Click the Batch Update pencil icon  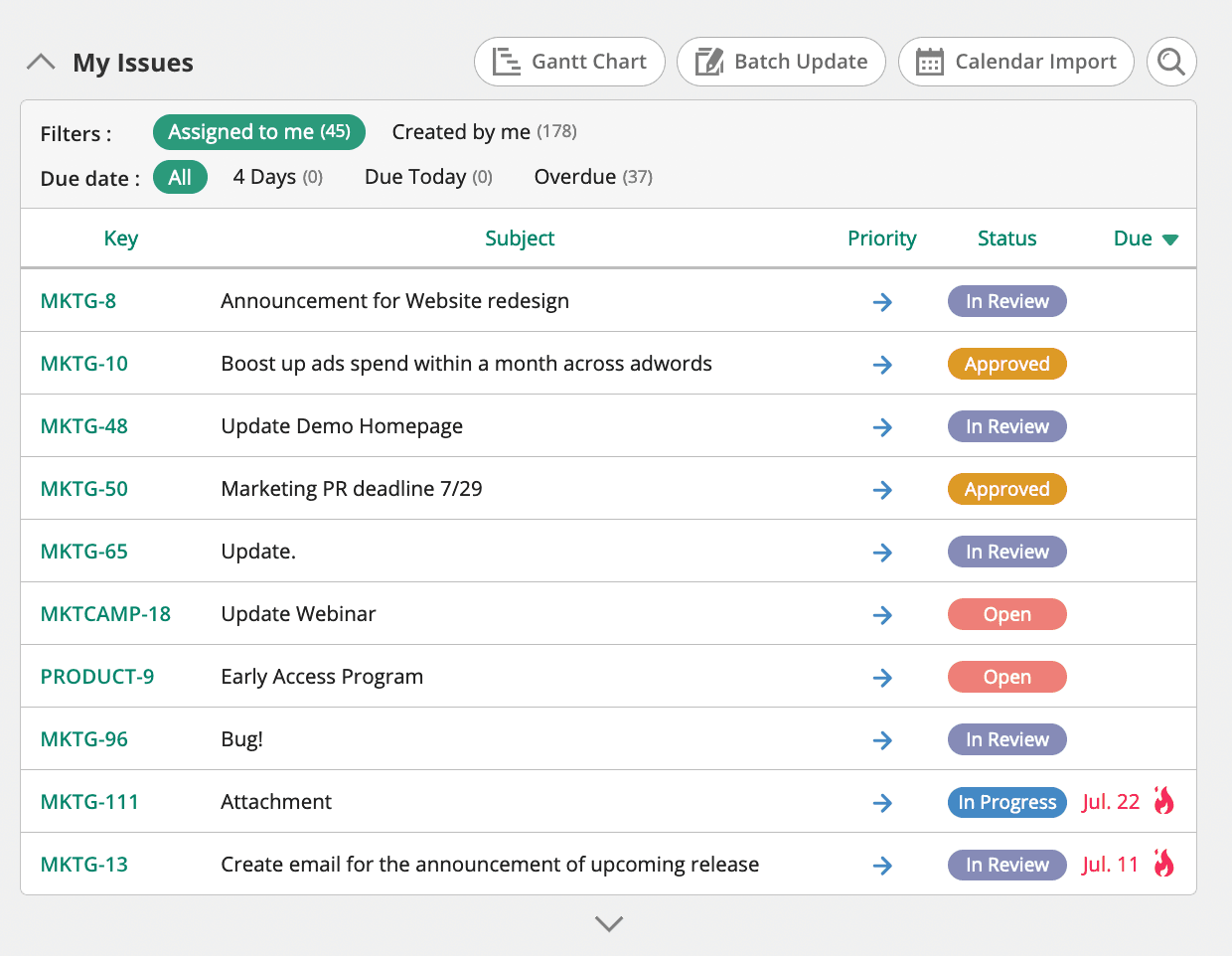point(708,62)
